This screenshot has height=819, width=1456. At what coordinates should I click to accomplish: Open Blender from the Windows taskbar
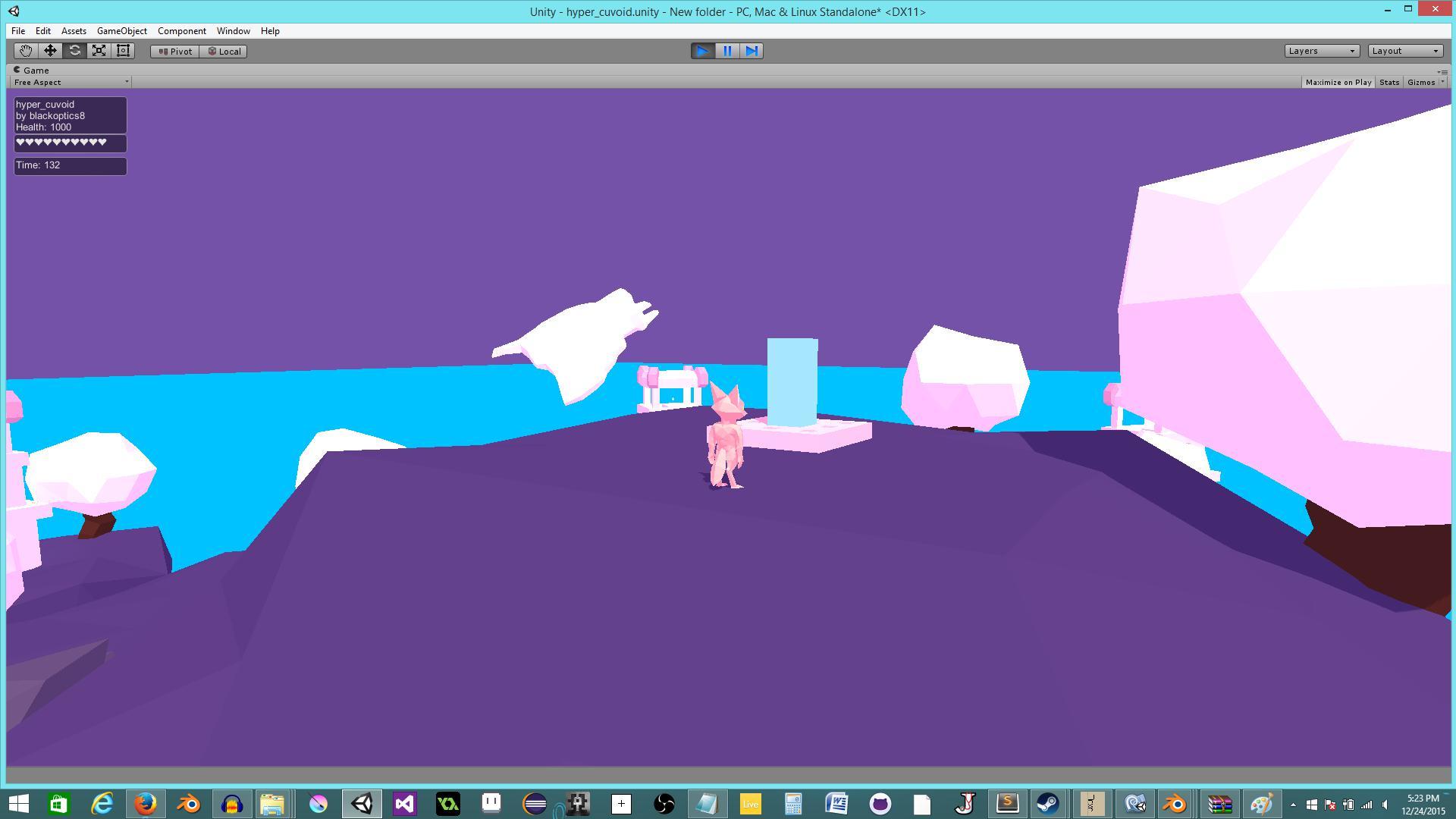tap(188, 803)
